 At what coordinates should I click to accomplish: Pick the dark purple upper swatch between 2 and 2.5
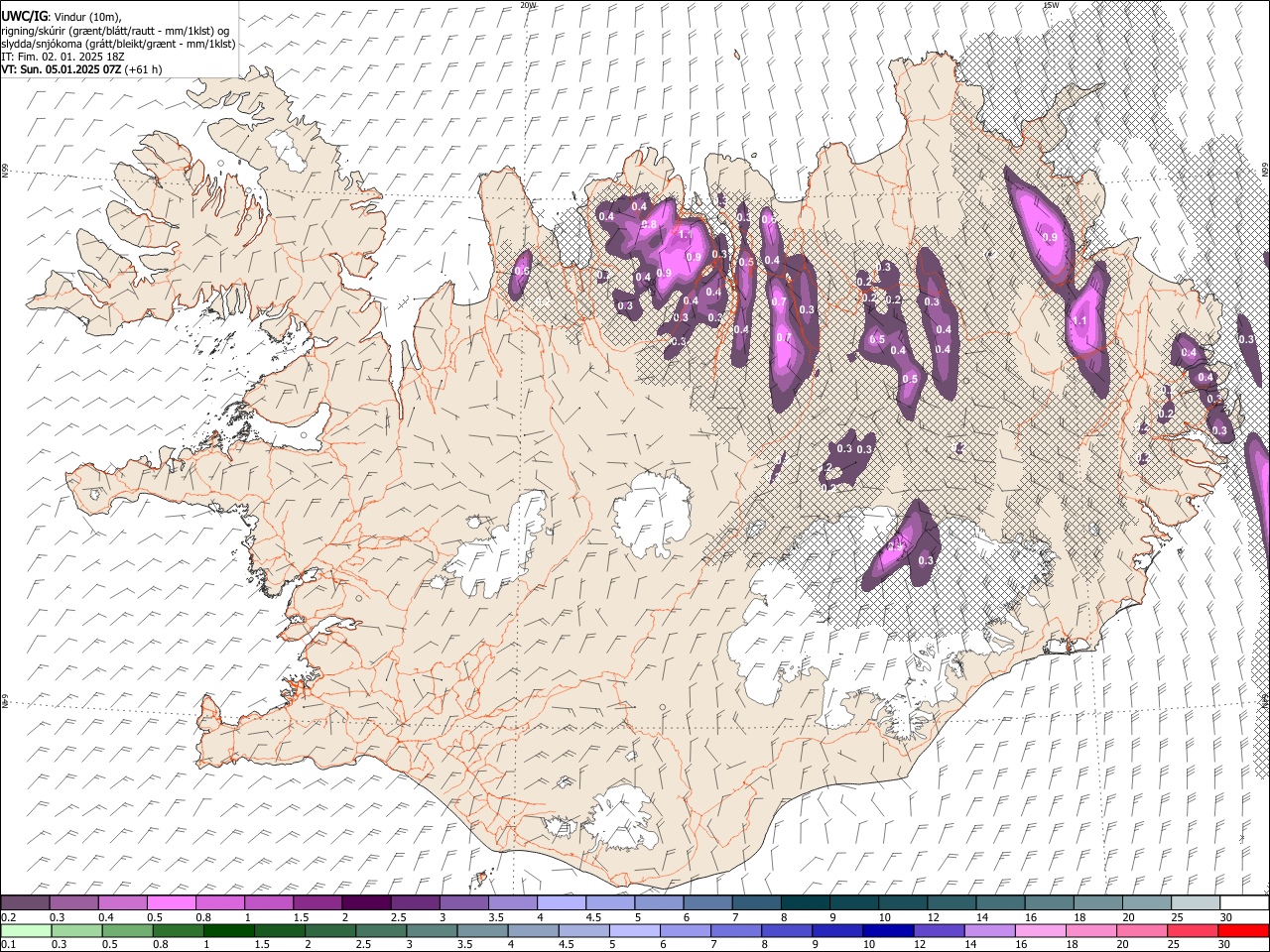(366, 902)
